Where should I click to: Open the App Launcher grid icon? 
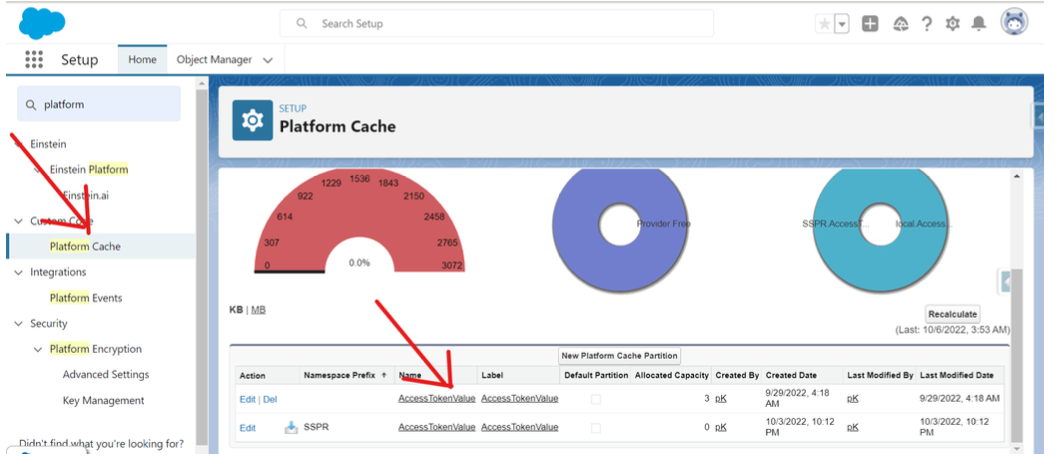[x=34, y=60]
